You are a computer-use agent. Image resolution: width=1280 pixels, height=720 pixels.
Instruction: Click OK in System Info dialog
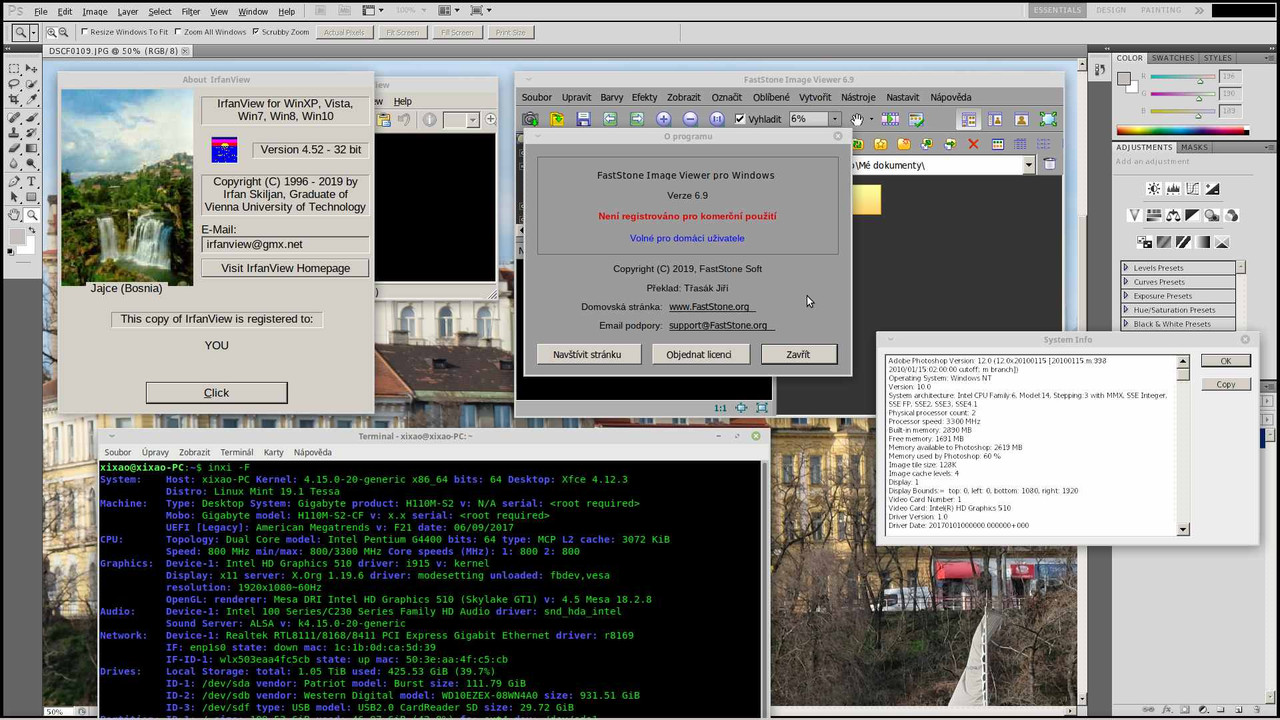tap(1226, 361)
